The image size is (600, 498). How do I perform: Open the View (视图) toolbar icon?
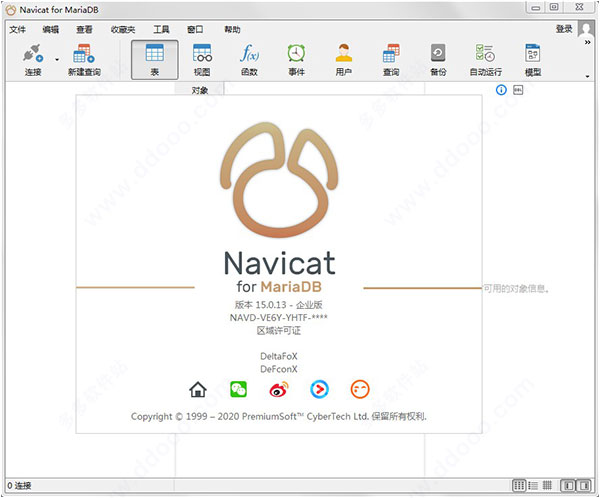tap(202, 60)
